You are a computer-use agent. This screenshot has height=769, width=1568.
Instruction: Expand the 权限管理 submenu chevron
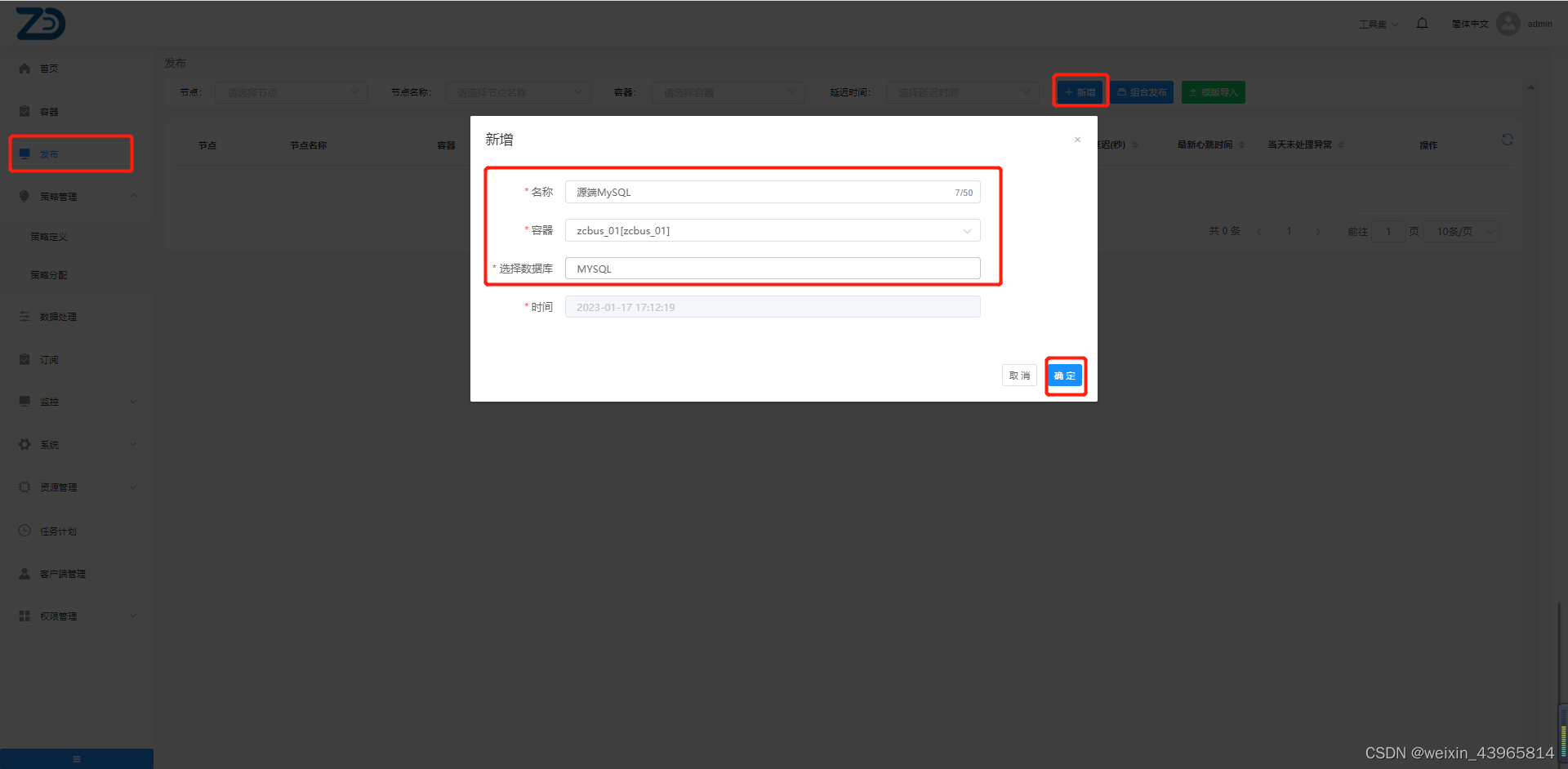coord(134,616)
